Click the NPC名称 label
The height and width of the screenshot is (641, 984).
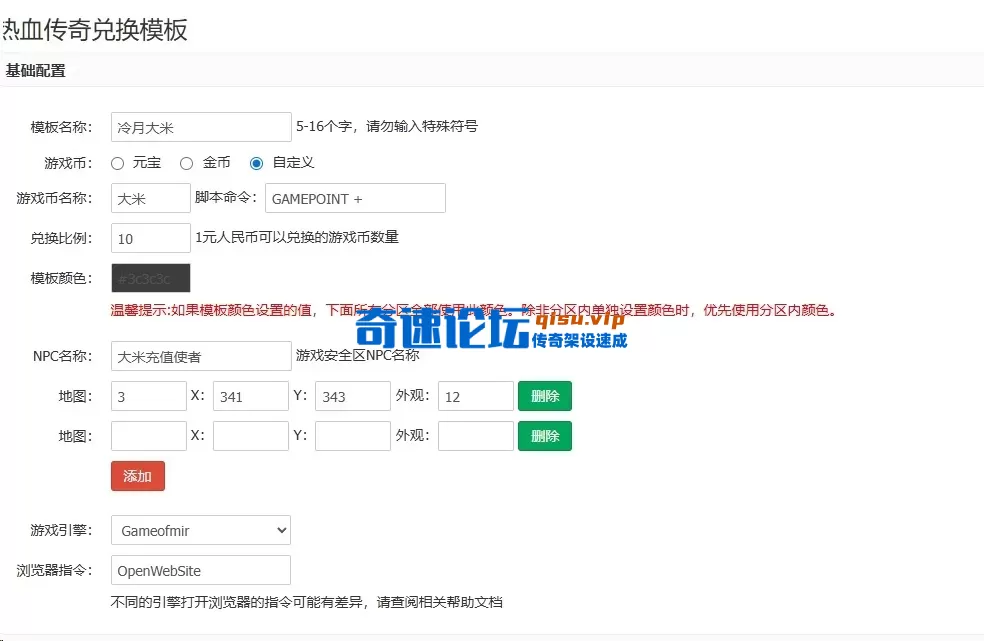click(x=62, y=357)
